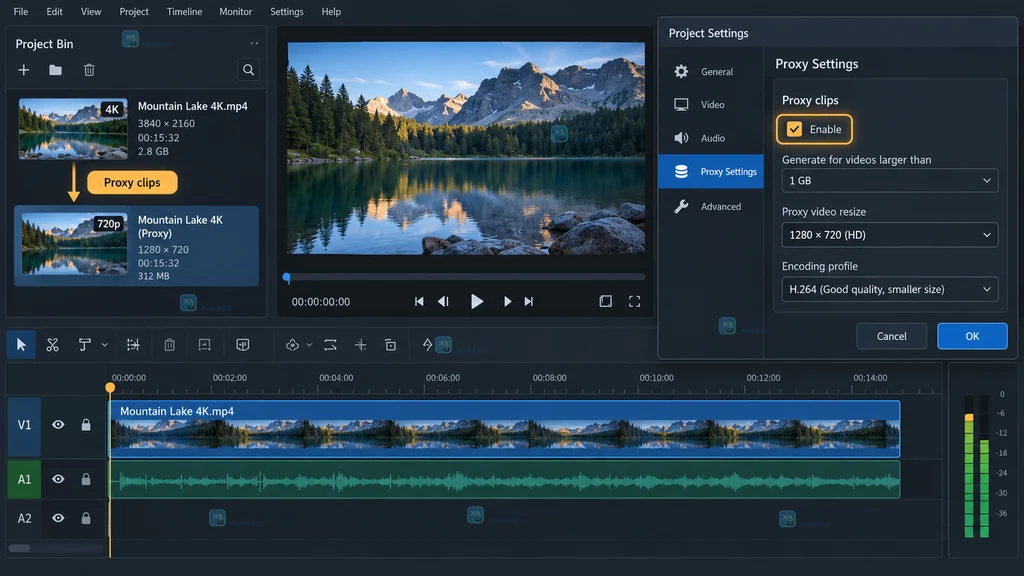Toggle the A1 track eye icon

tap(58, 479)
